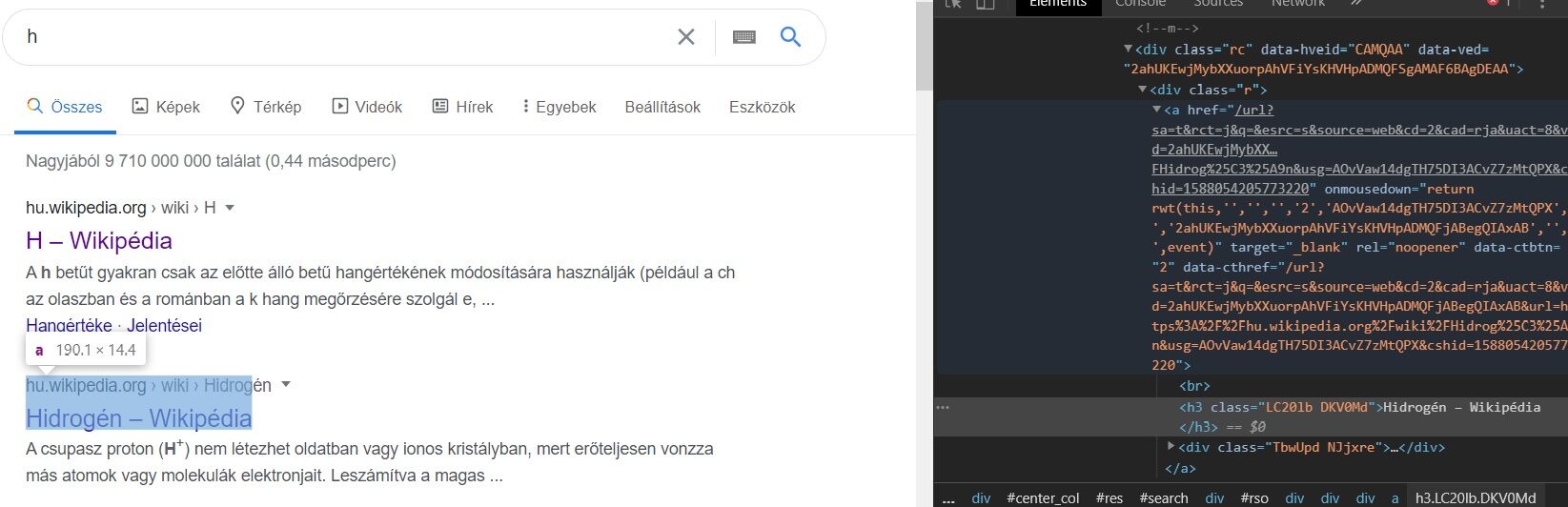Click the search input field containing h

point(343,37)
